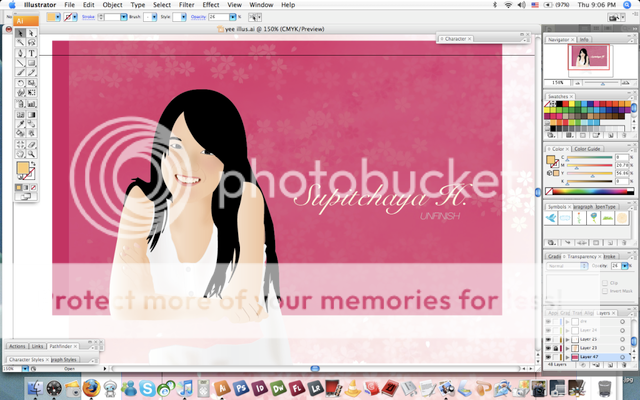Select the Gradient tool
The width and height of the screenshot is (640, 400).
[x=31, y=115]
